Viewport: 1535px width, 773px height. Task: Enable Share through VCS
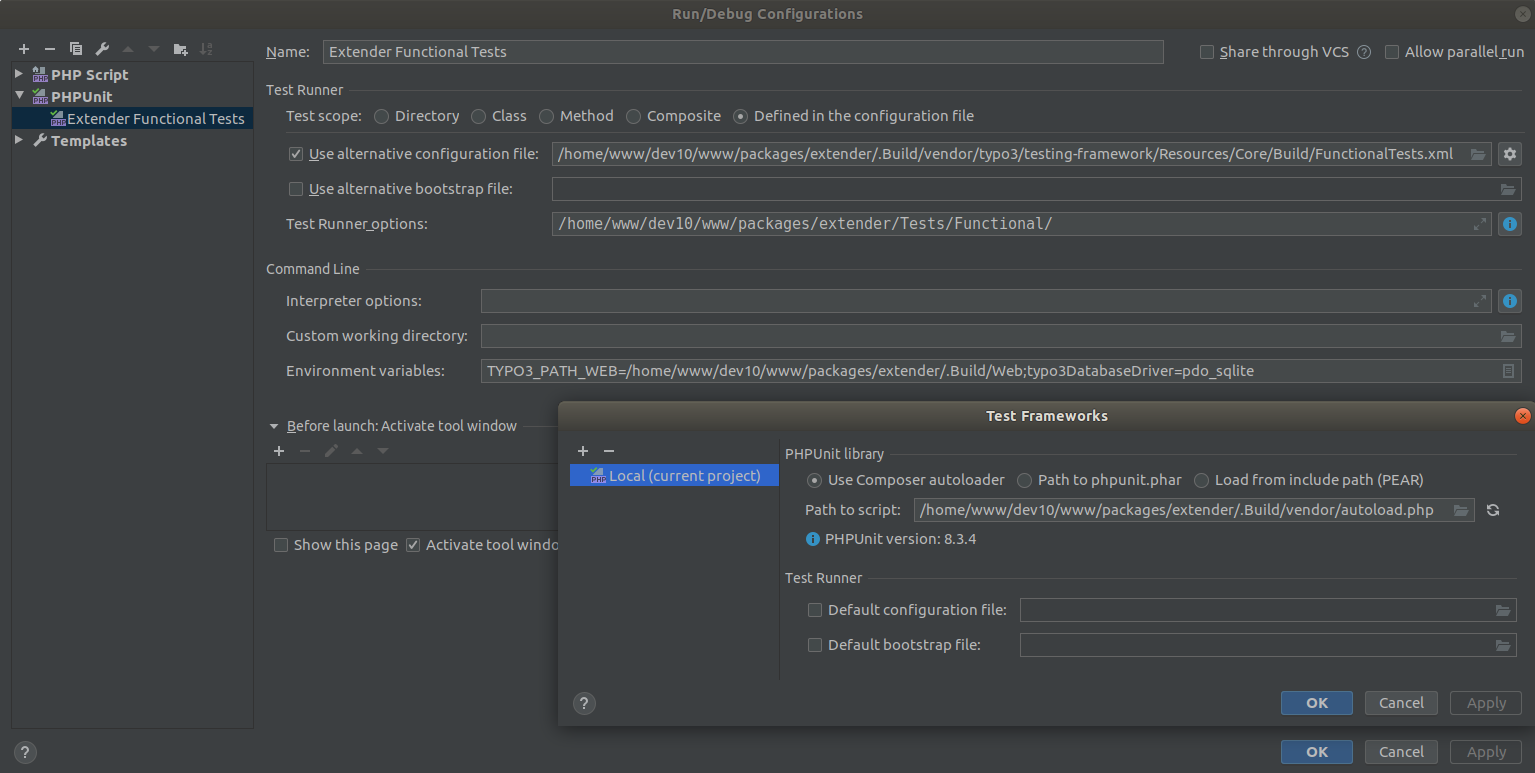1206,51
